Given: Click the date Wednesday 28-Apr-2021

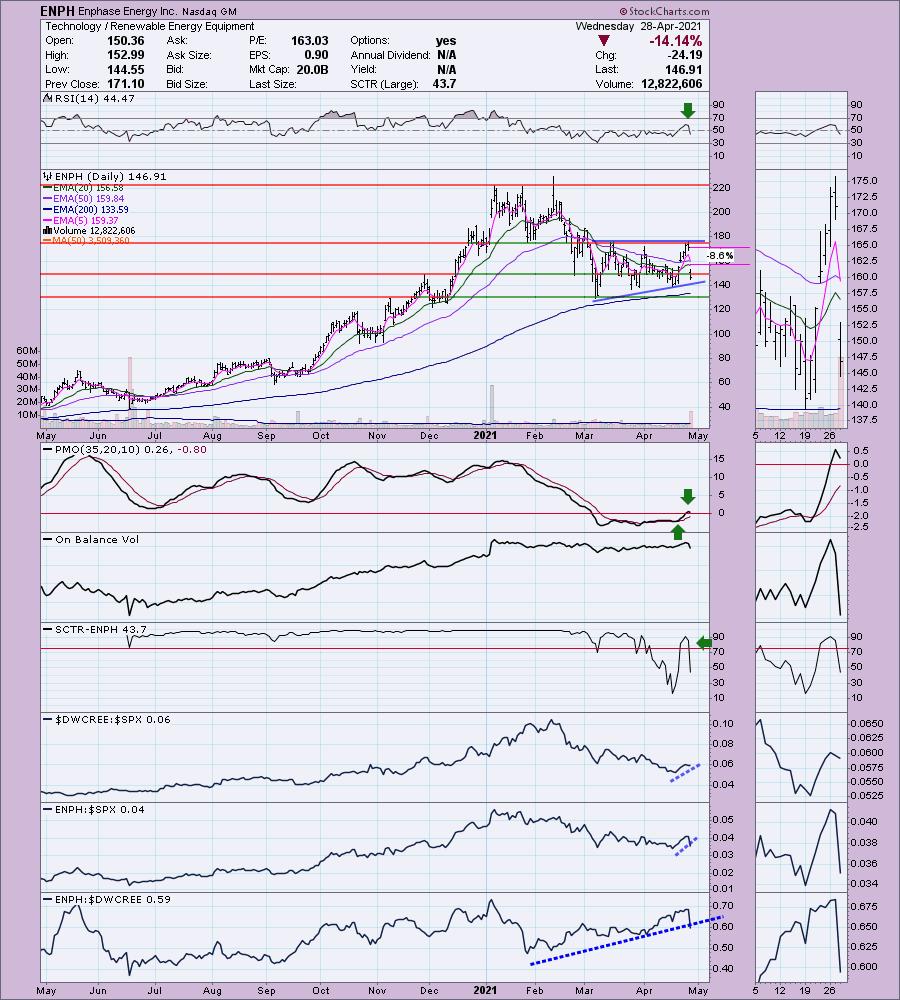Looking at the screenshot, I should click(x=638, y=26).
